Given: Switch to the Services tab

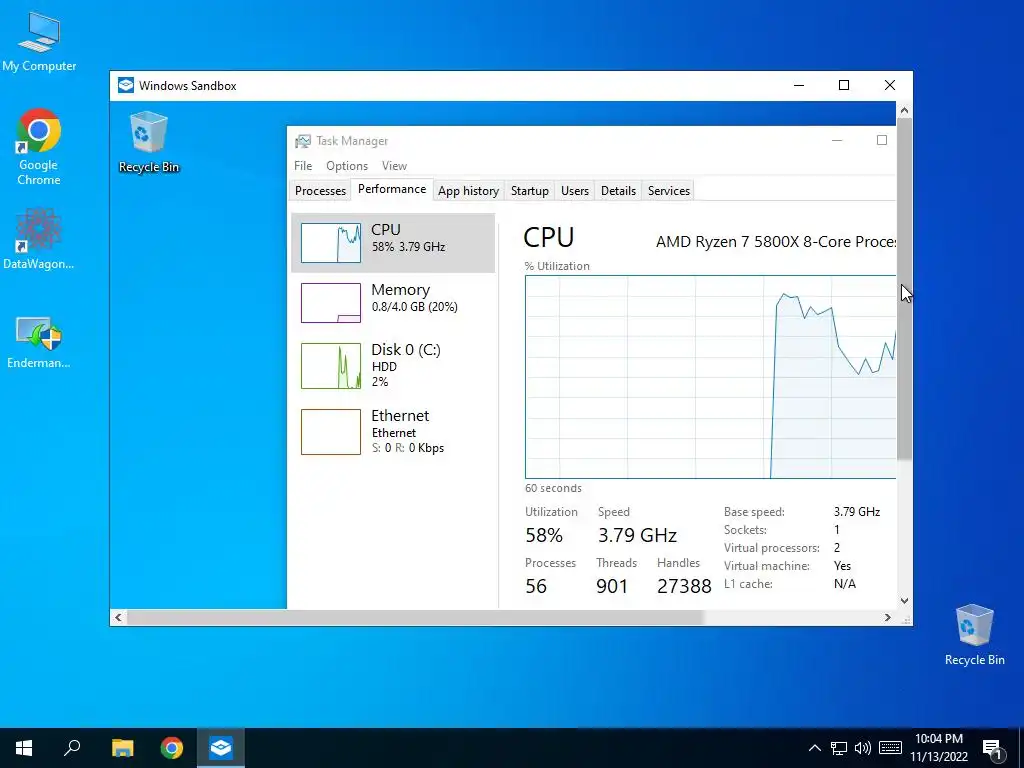Looking at the screenshot, I should [669, 191].
